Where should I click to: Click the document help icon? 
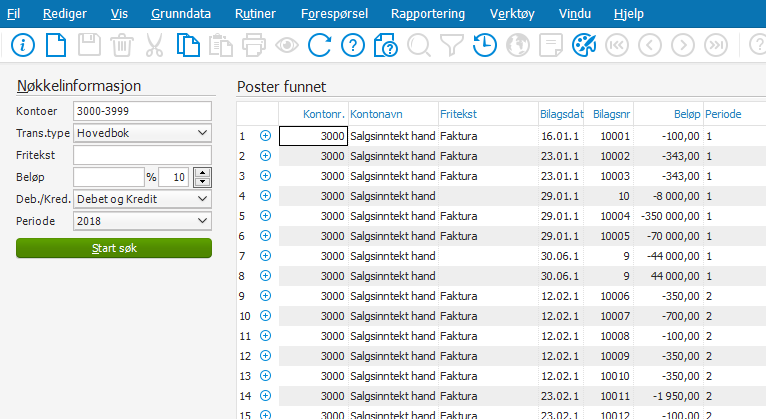point(385,45)
